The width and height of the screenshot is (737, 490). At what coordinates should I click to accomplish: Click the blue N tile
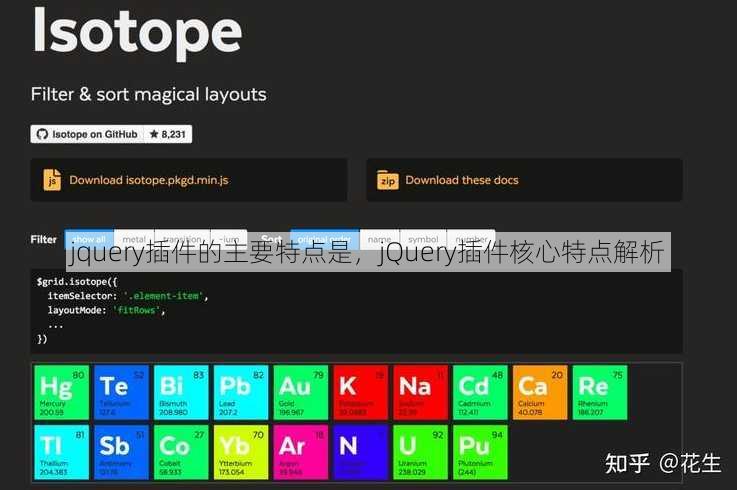coord(361,452)
